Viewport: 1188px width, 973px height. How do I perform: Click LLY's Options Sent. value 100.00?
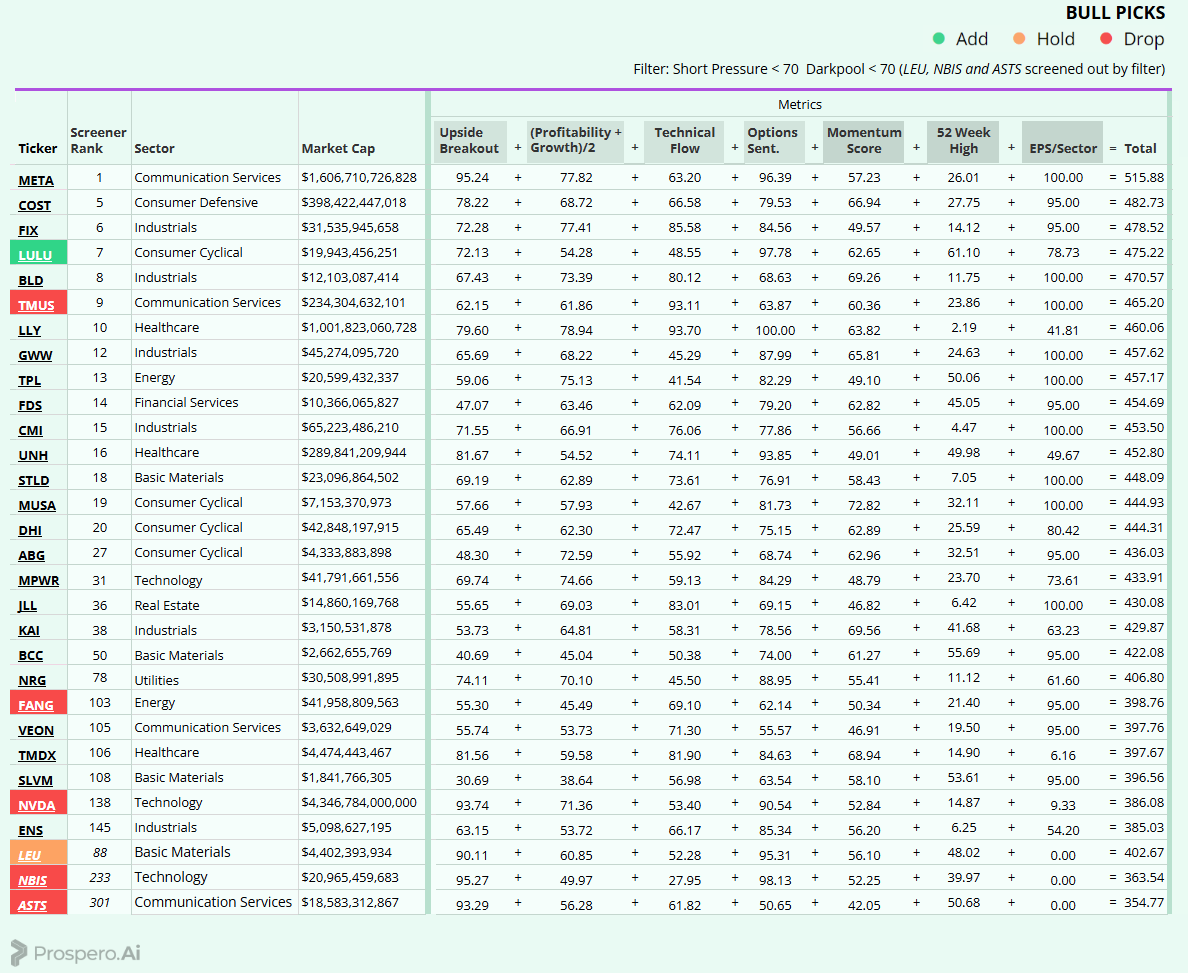click(775, 330)
